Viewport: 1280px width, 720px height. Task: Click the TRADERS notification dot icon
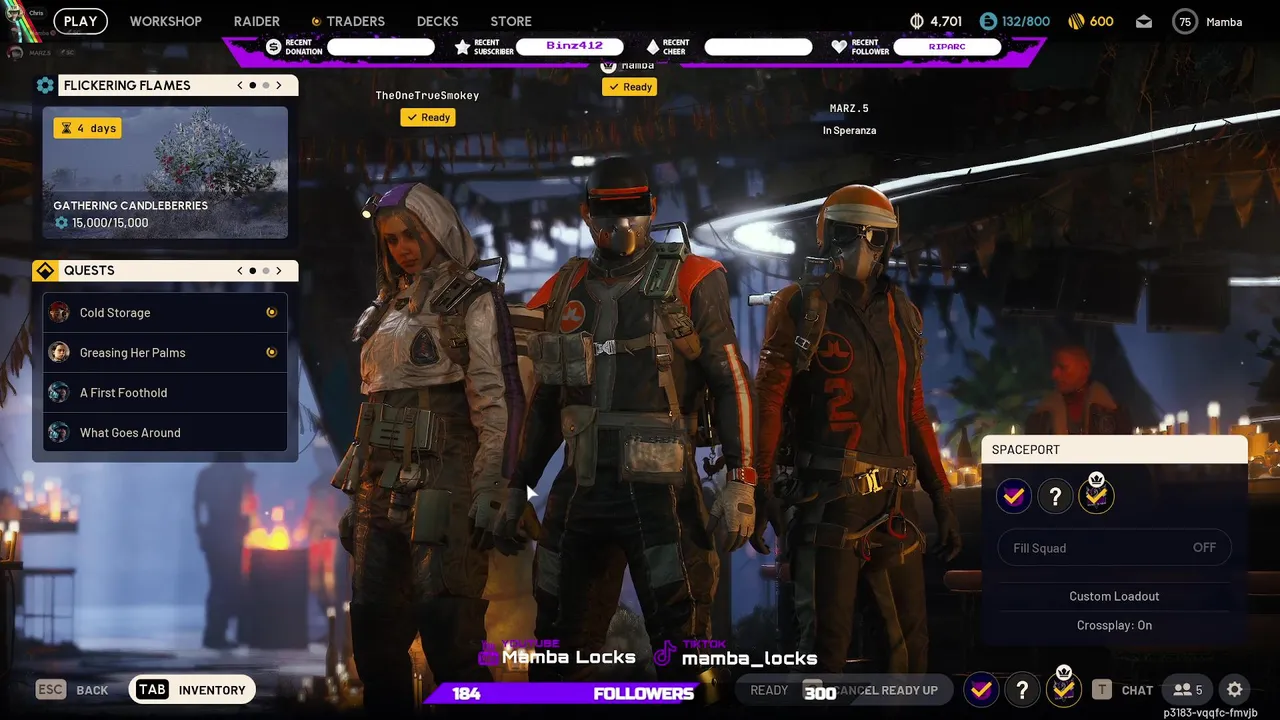click(x=316, y=21)
